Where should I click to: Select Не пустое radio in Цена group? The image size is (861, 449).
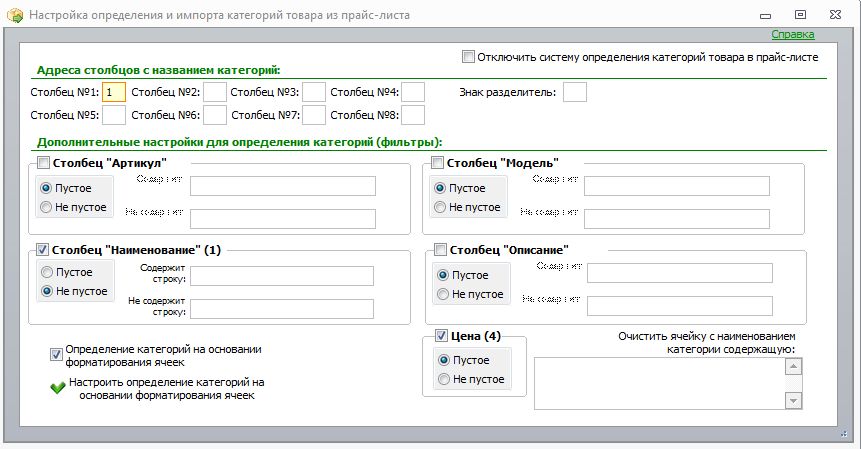444,379
